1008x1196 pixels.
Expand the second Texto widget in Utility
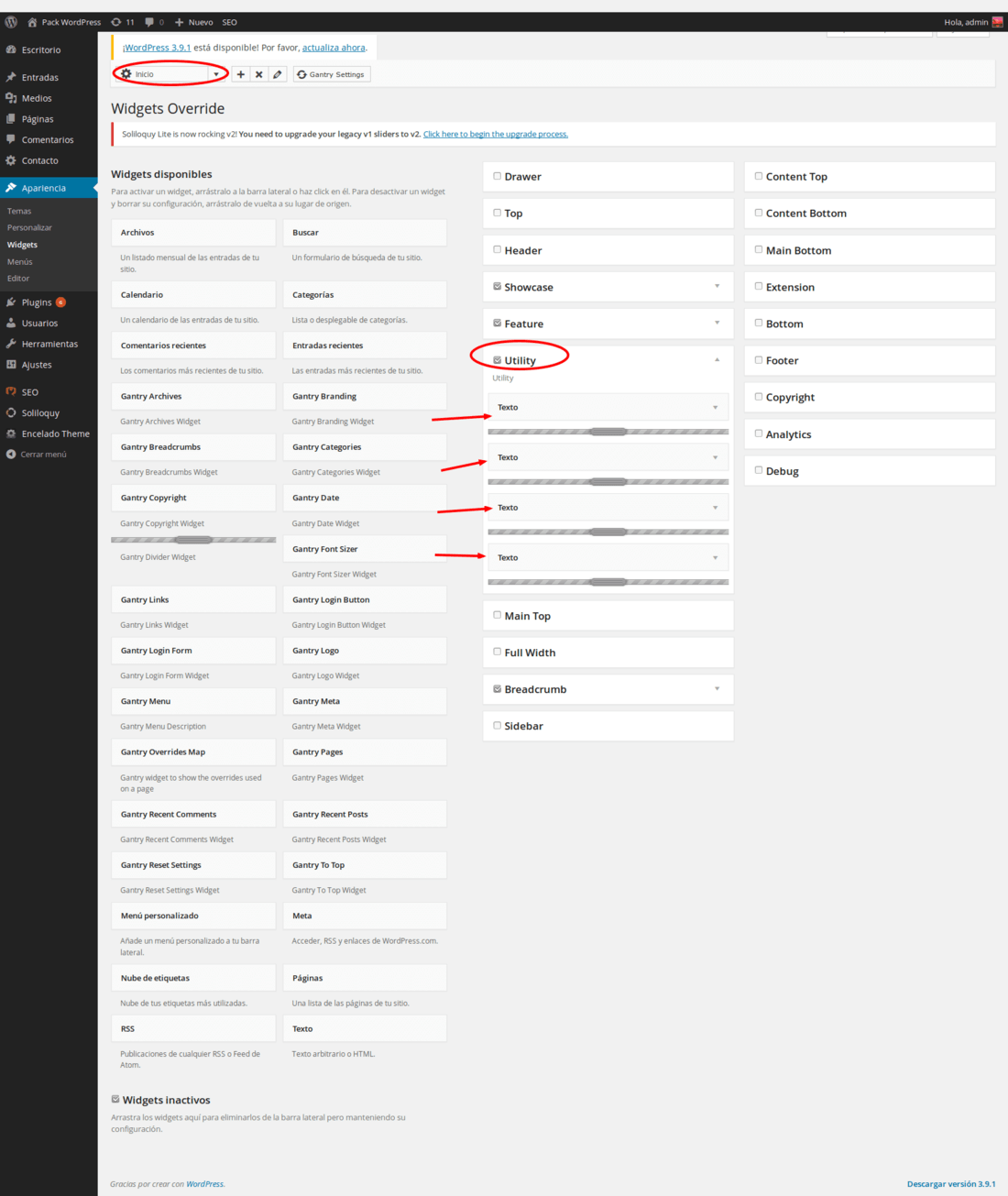tap(716, 457)
